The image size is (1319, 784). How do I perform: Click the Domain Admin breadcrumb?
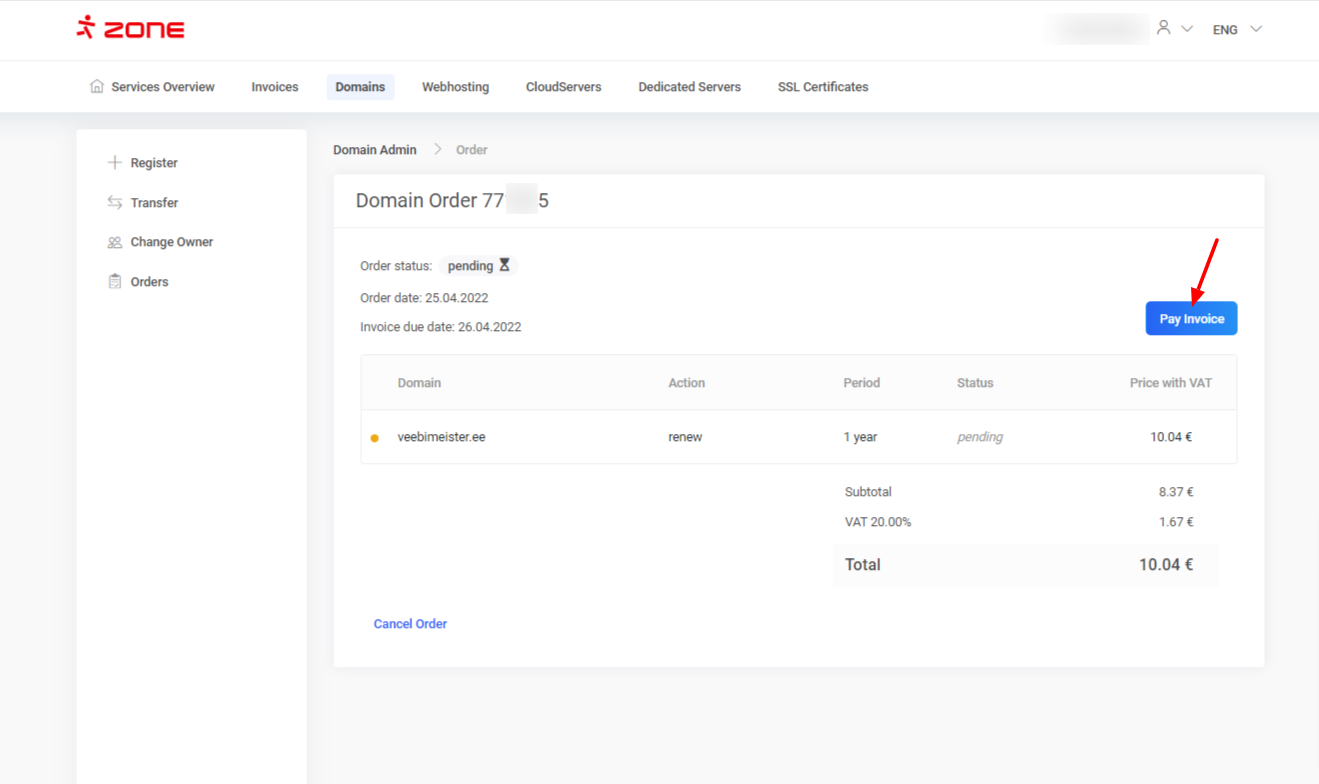[x=375, y=150]
